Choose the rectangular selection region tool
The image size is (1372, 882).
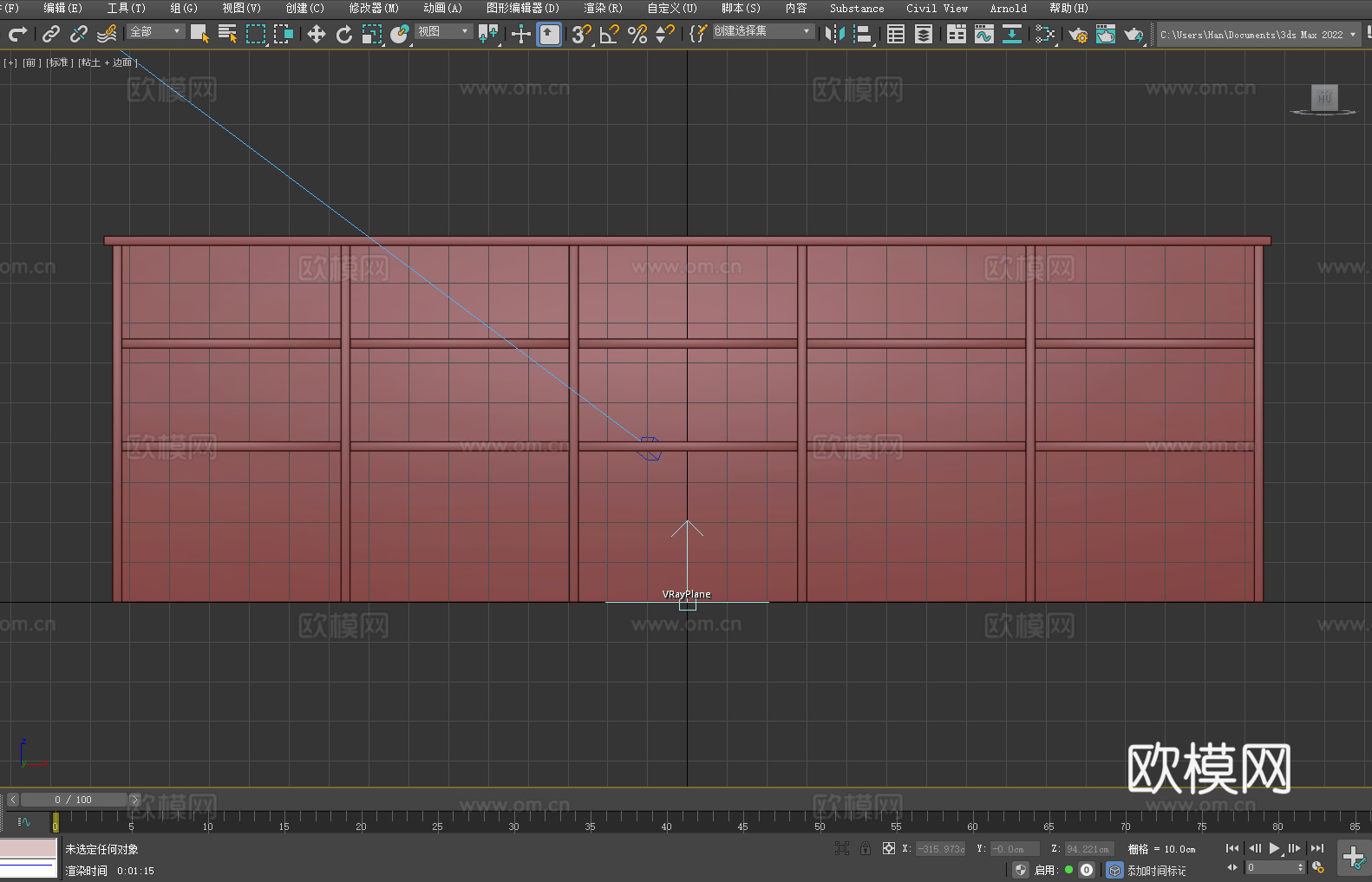(x=256, y=34)
